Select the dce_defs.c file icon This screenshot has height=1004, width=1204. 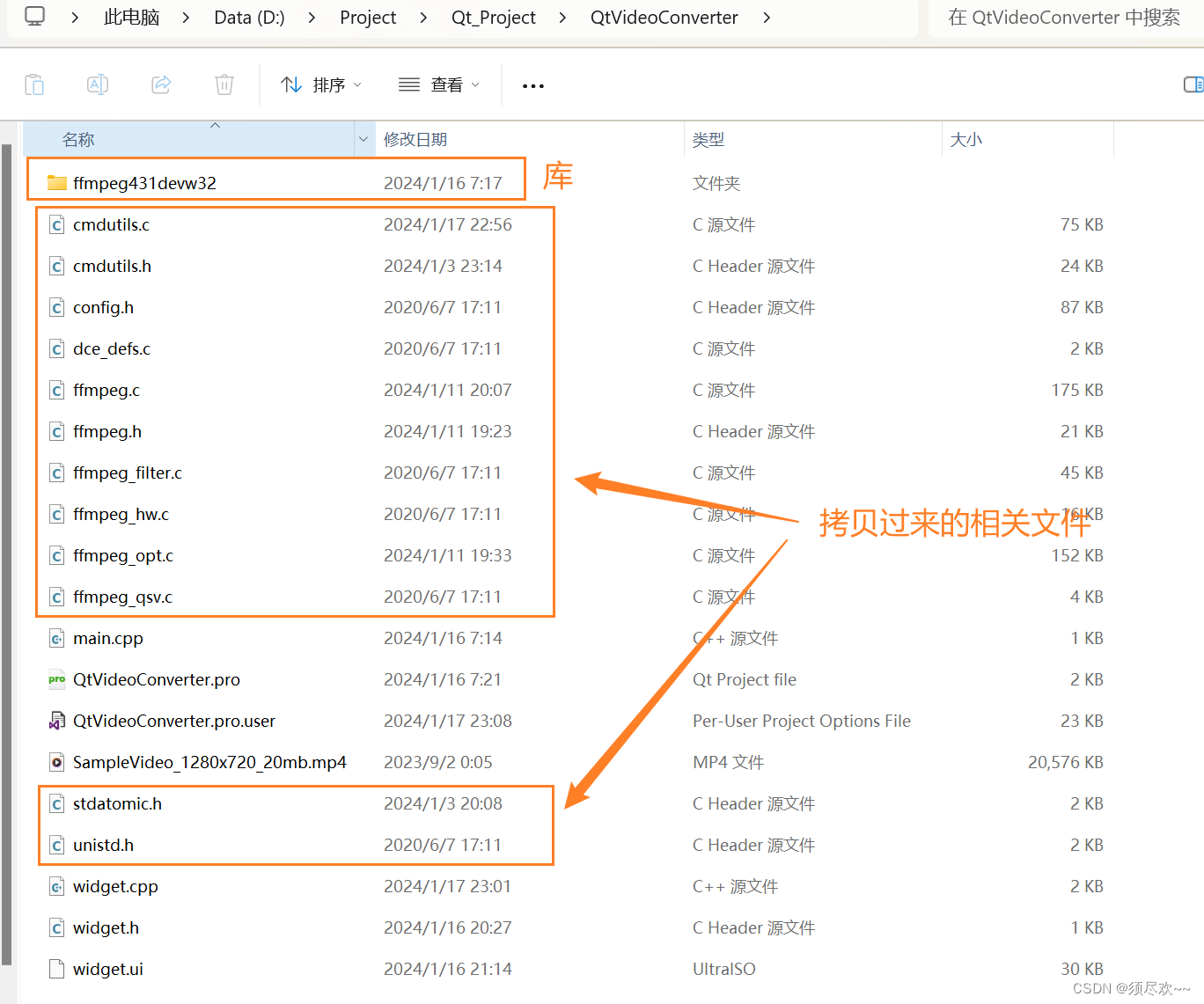pyautogui.click(x=57, y=348)
